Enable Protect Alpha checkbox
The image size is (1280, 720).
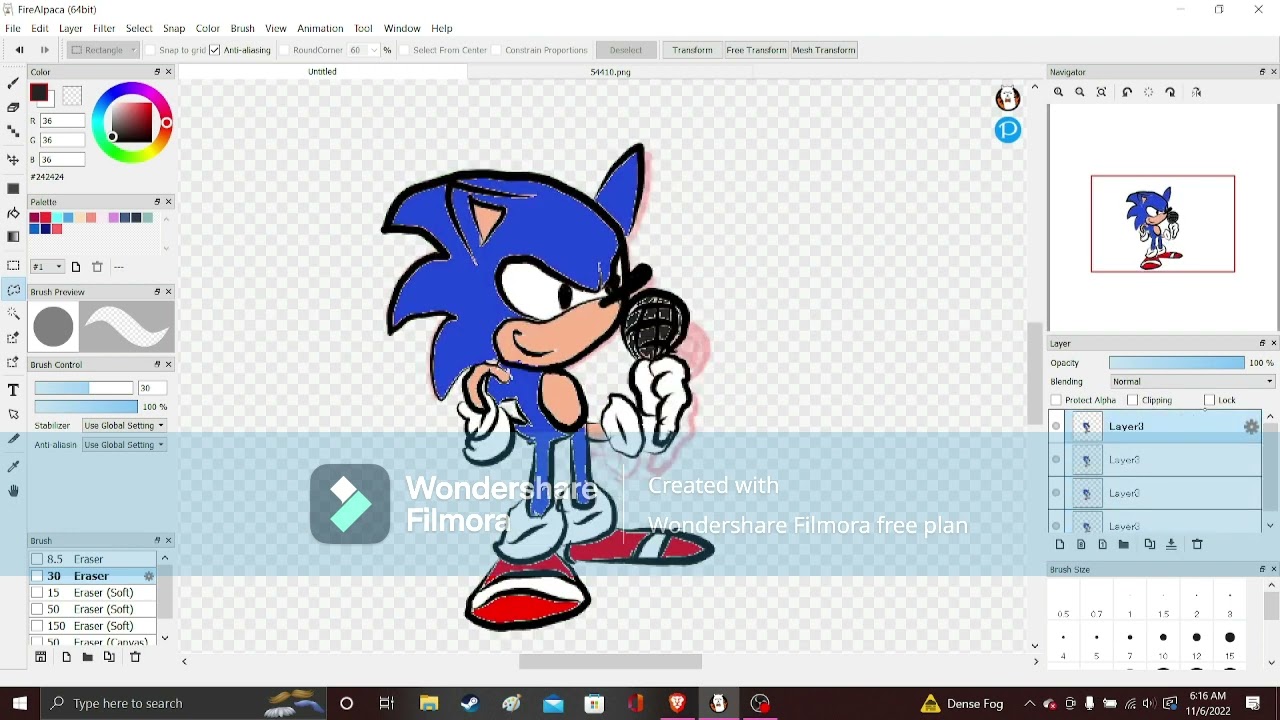tap(1056, 400)
